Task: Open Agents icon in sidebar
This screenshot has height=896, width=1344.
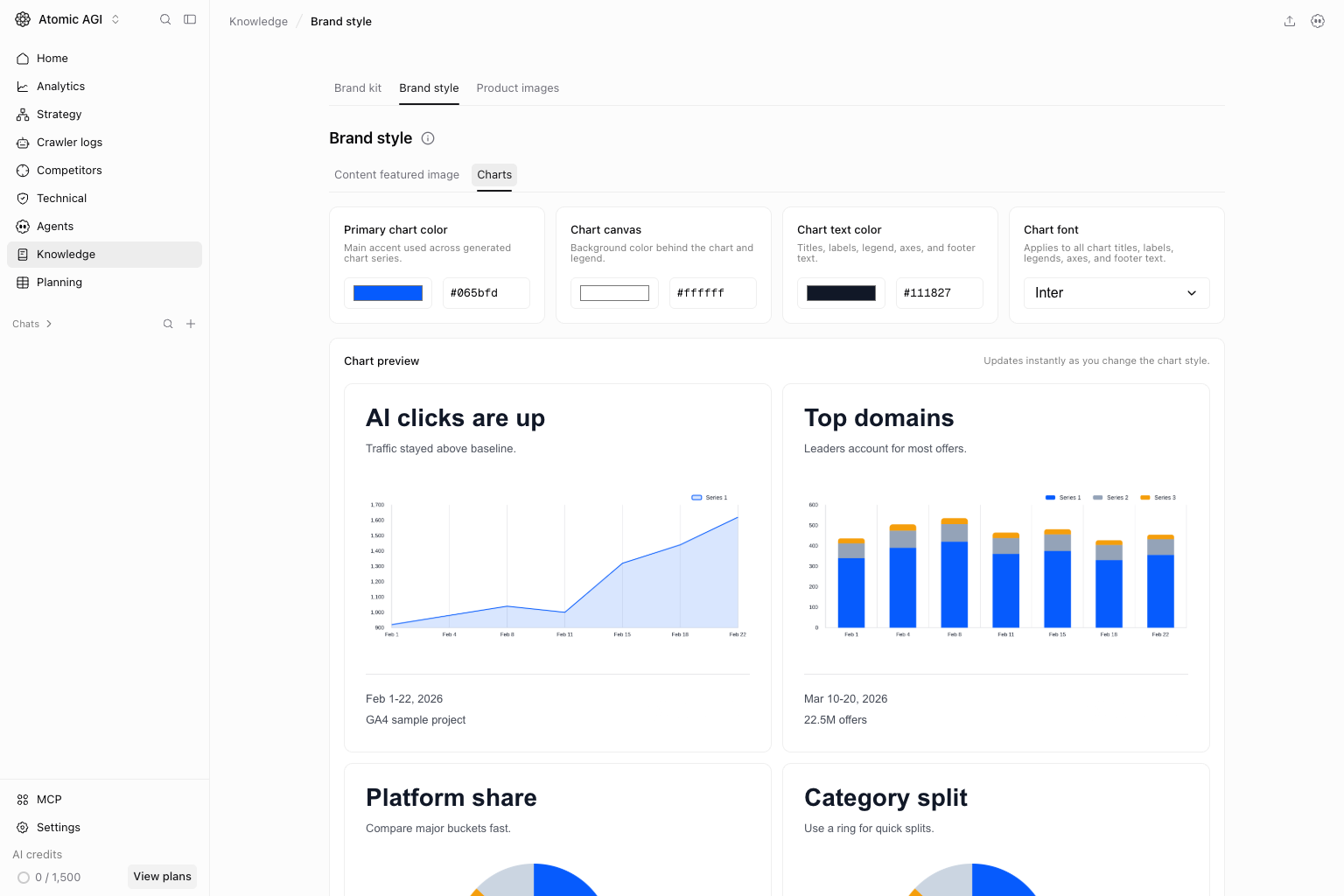Action: [23, 227]
